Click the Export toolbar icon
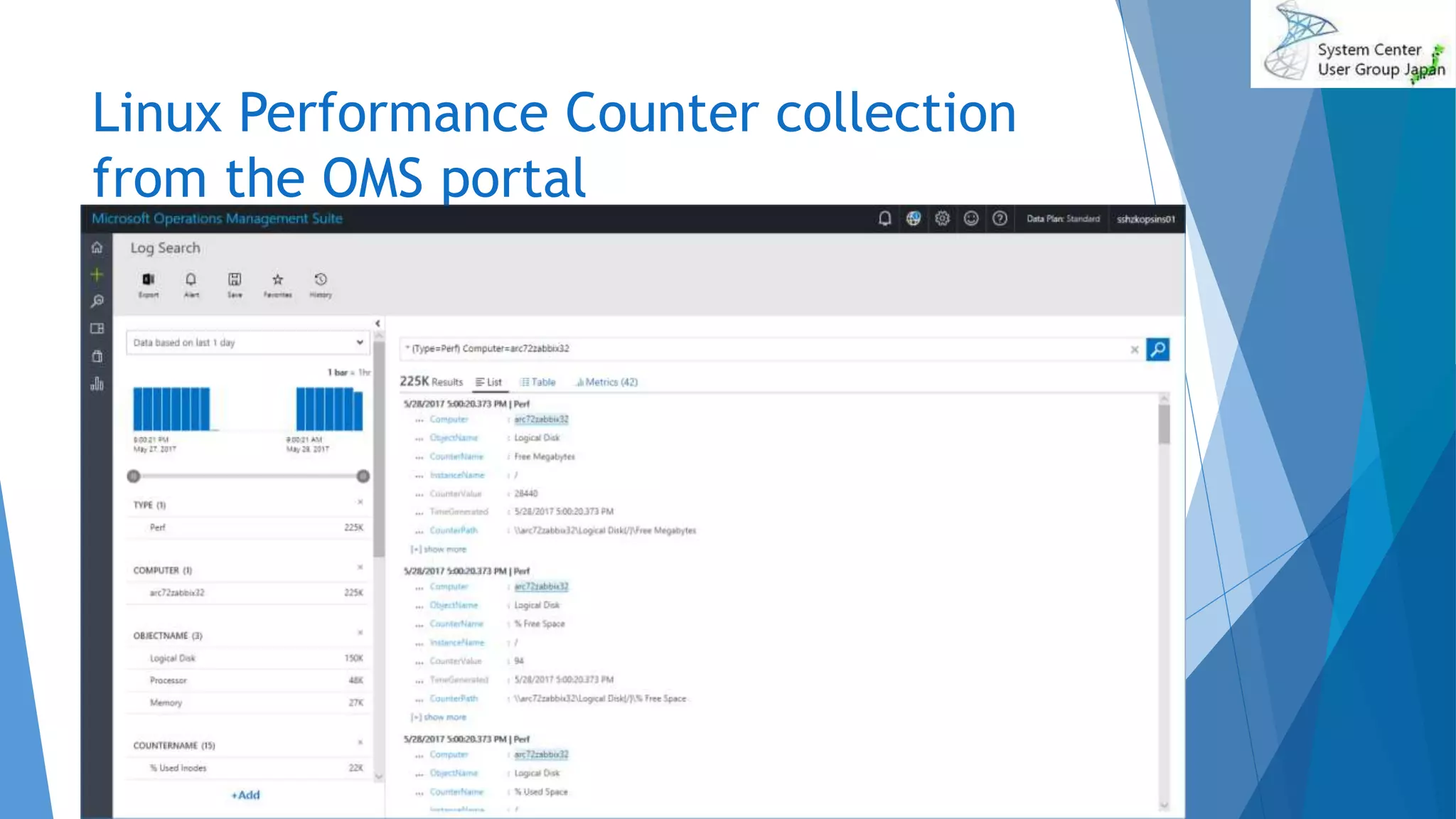This screenshot has width=1456, height=819. pyautogui.click(x=149, y=284)
